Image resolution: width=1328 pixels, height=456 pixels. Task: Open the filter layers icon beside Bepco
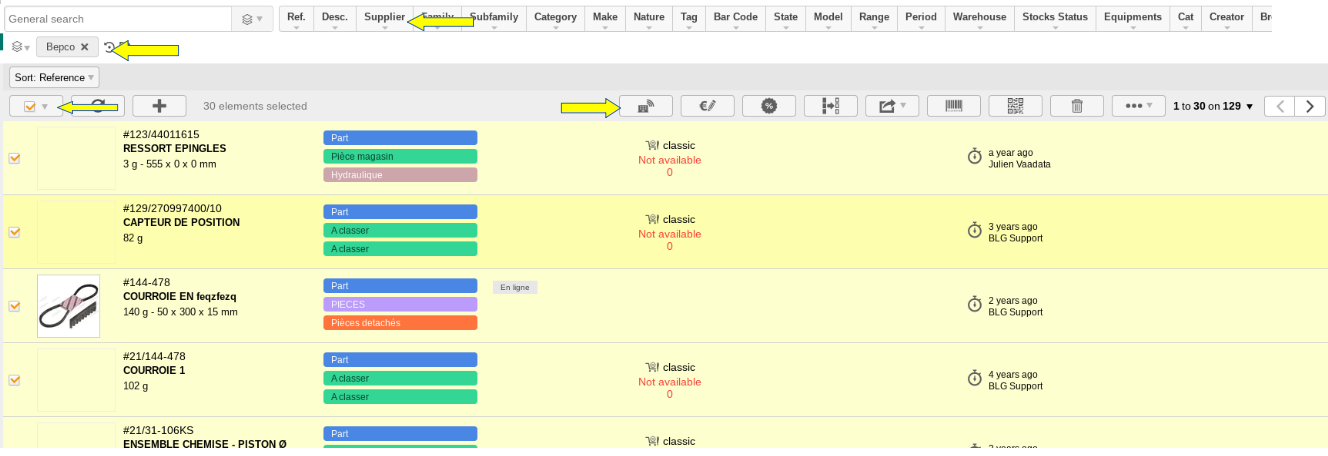tap(20, 47)
